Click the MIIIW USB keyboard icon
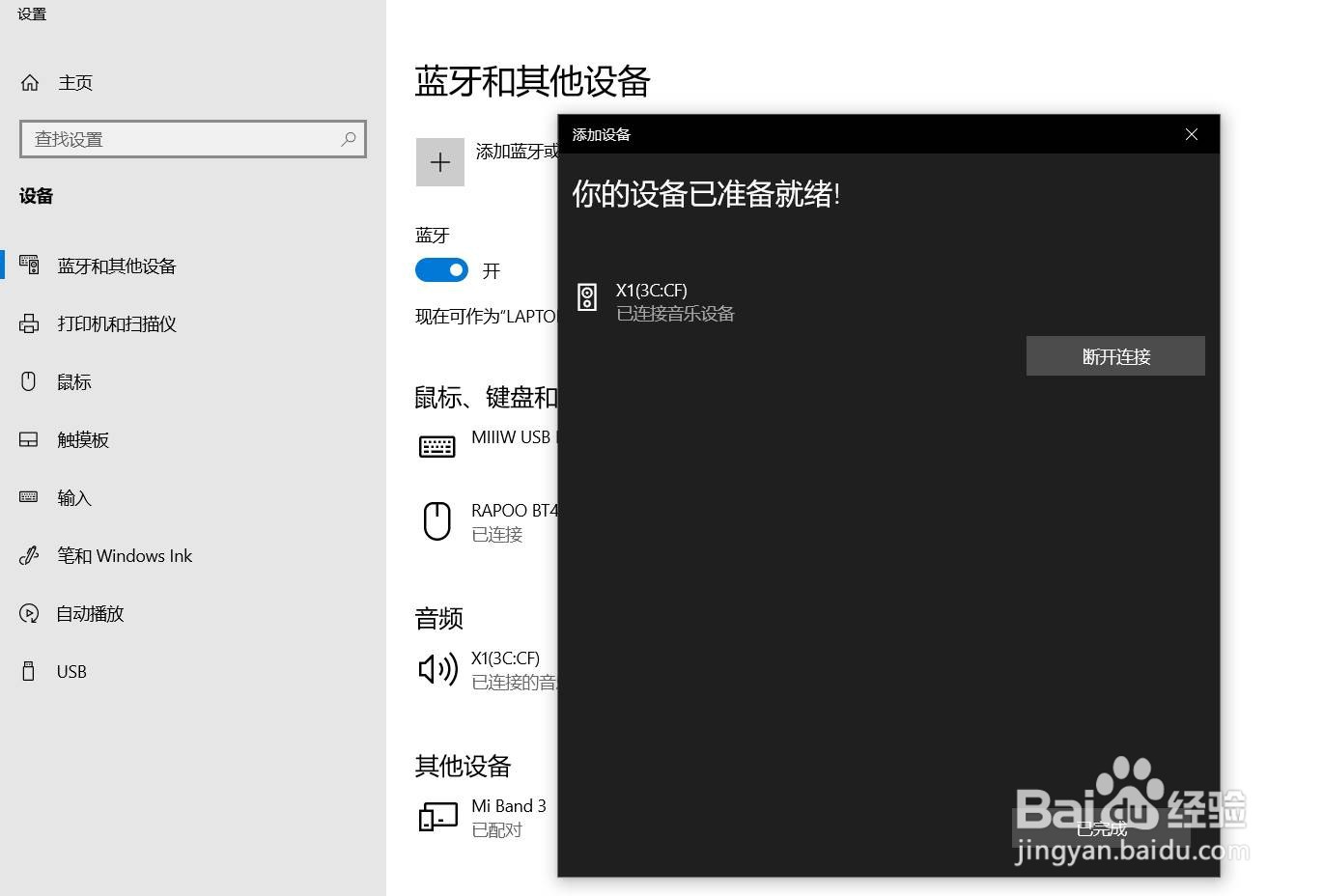Screen dimensions: 1323x896 pyautogui.click(x=437, y=446)
